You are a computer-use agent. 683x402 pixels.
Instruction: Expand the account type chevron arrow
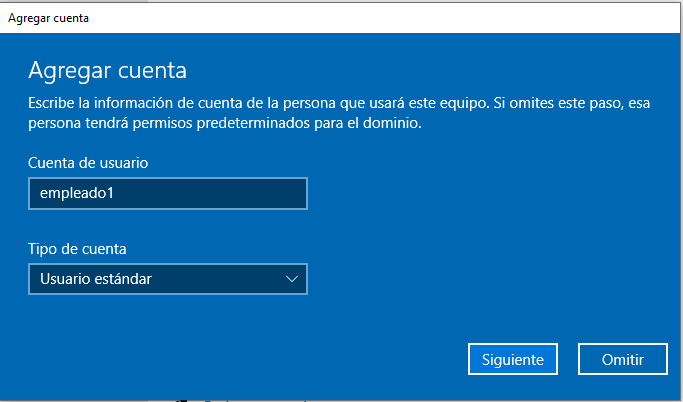point(291,279)
